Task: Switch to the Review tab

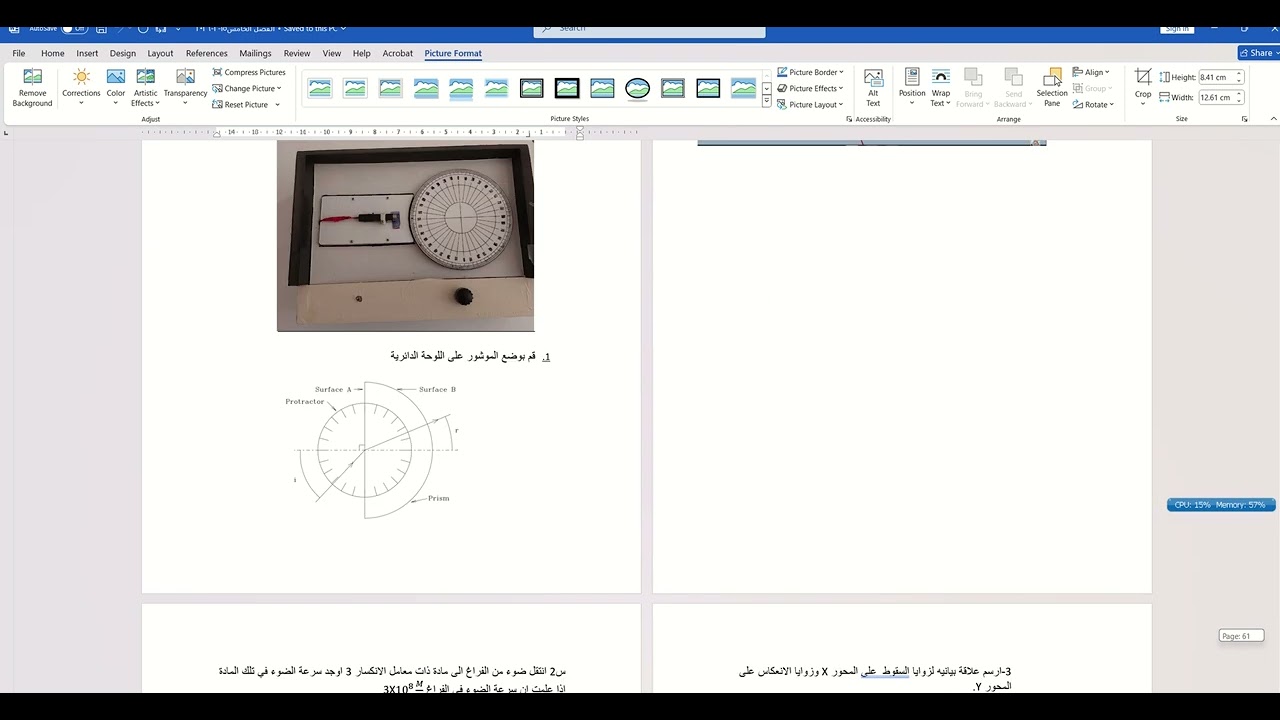Action: pyautogui.click(x=297, y=53)
